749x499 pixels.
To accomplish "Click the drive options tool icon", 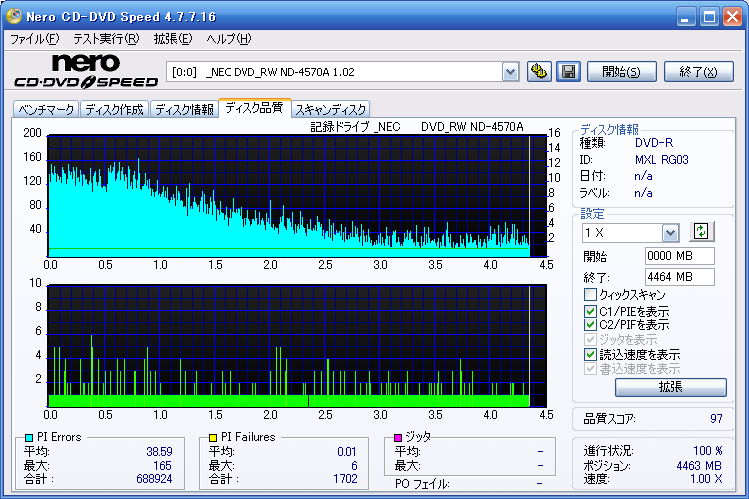I will [539, 72].
